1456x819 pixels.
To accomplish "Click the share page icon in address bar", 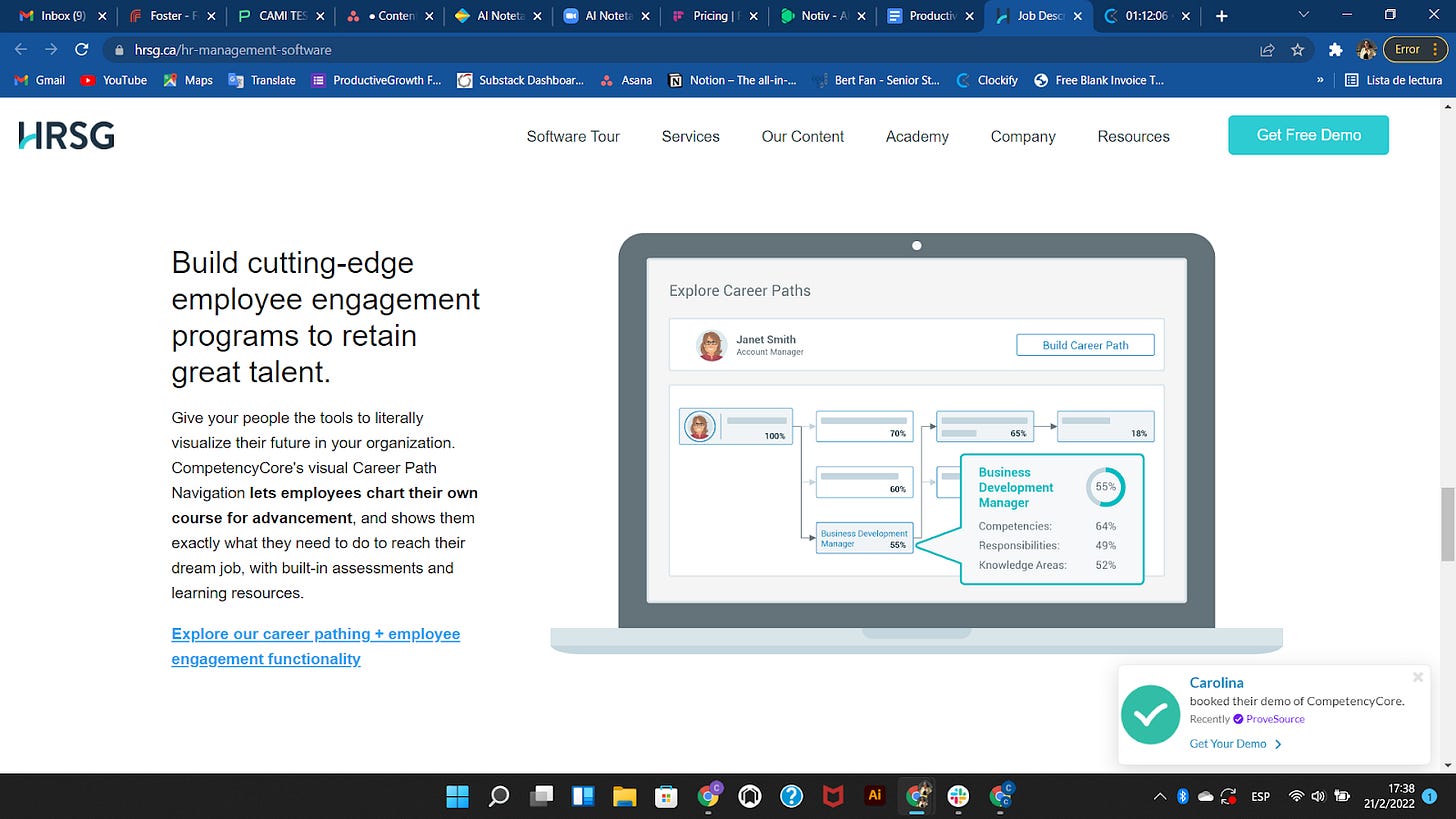I will [x=1267, y=49].
